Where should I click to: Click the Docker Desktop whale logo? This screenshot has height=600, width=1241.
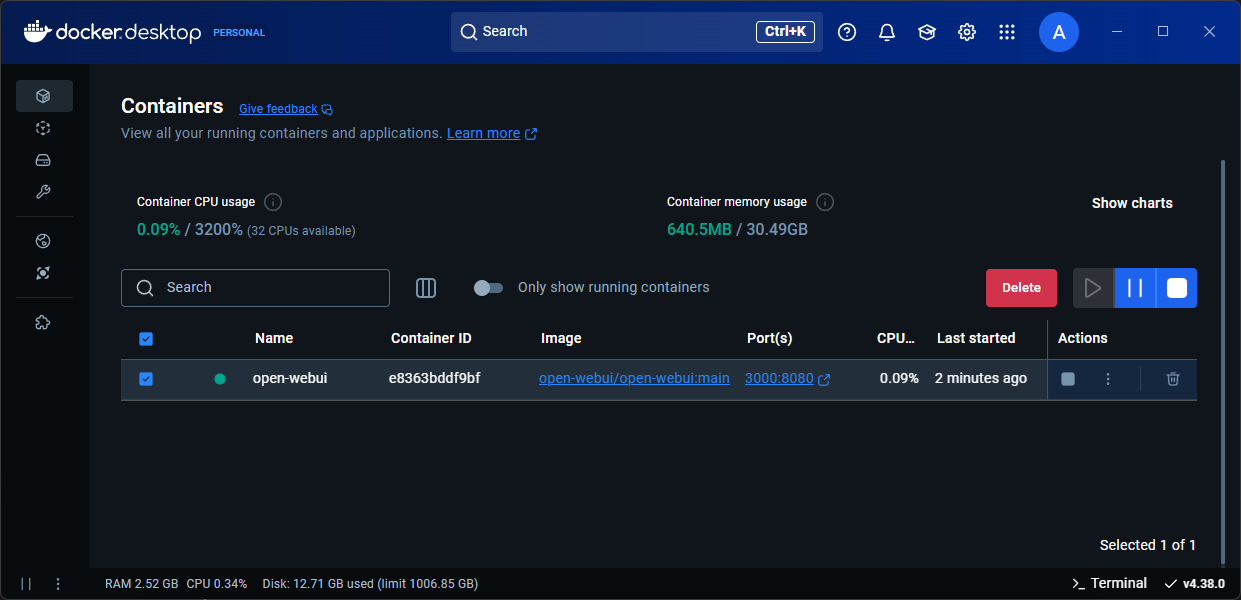pos(38,32)
